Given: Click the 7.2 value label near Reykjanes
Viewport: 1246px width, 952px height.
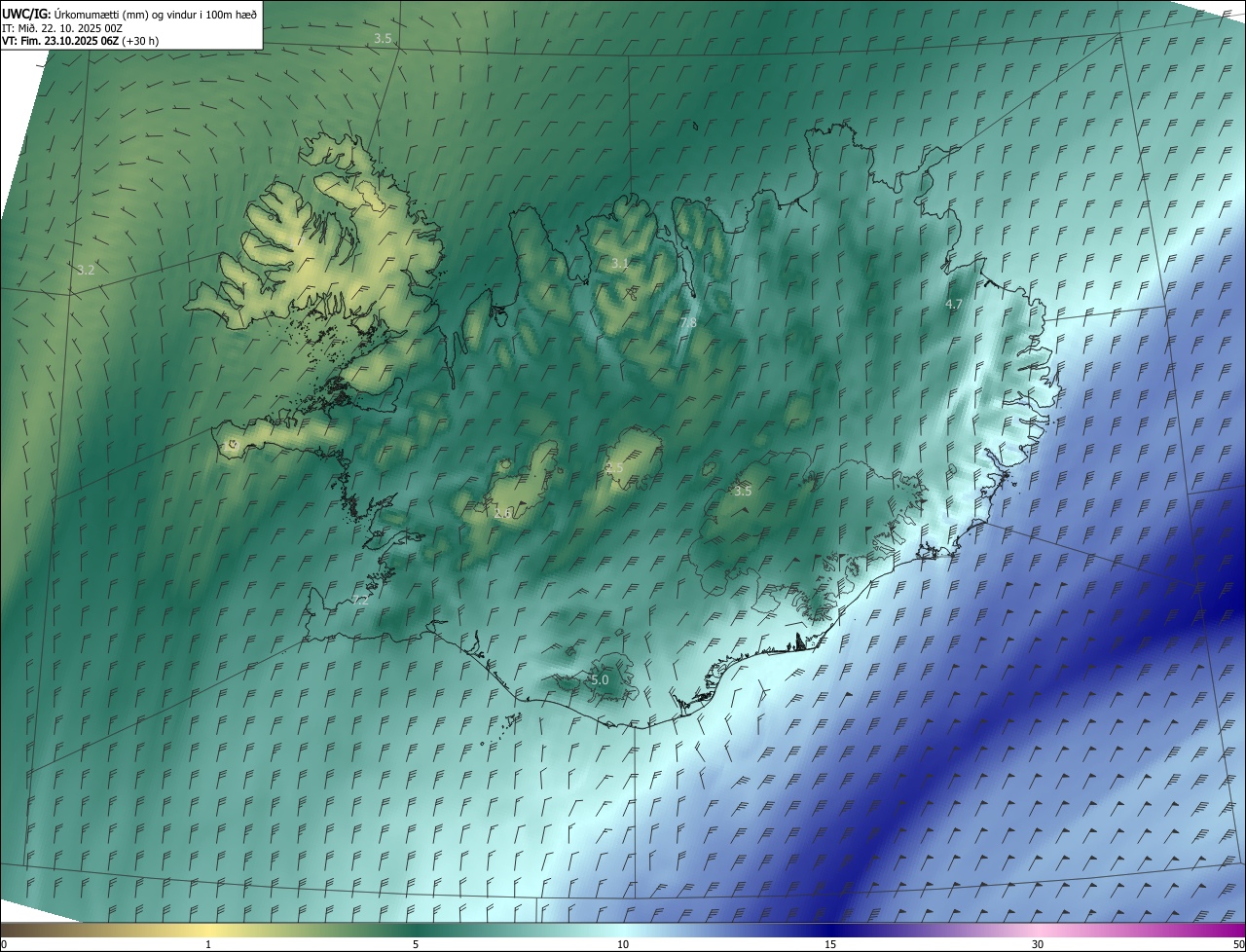Looking at the screenshot, I should tap(361, 601).
